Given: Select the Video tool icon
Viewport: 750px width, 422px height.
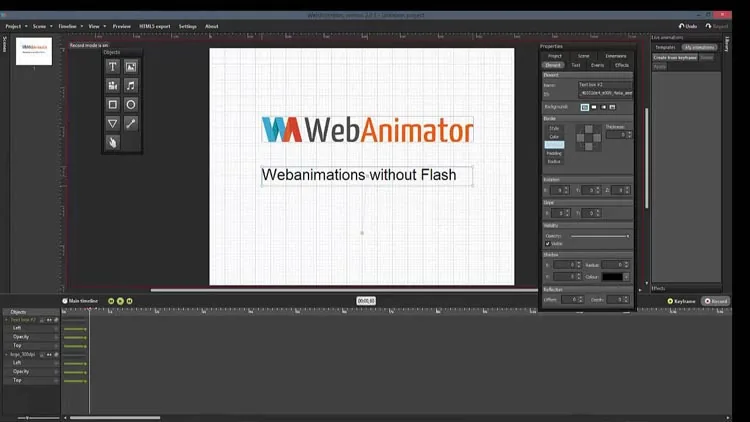Looking at the screenshot, I should coord(112,86).
